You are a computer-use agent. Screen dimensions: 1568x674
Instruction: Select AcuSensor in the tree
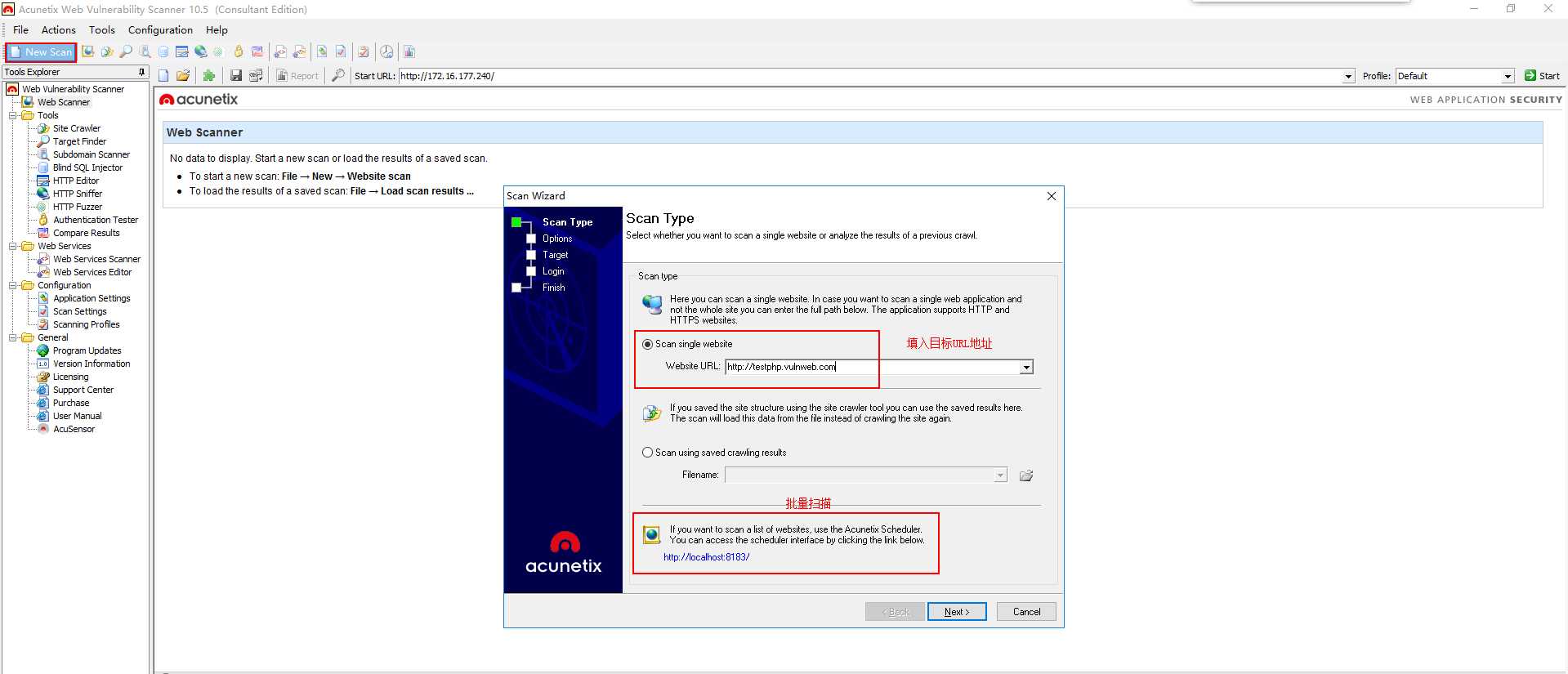[74, 429]
